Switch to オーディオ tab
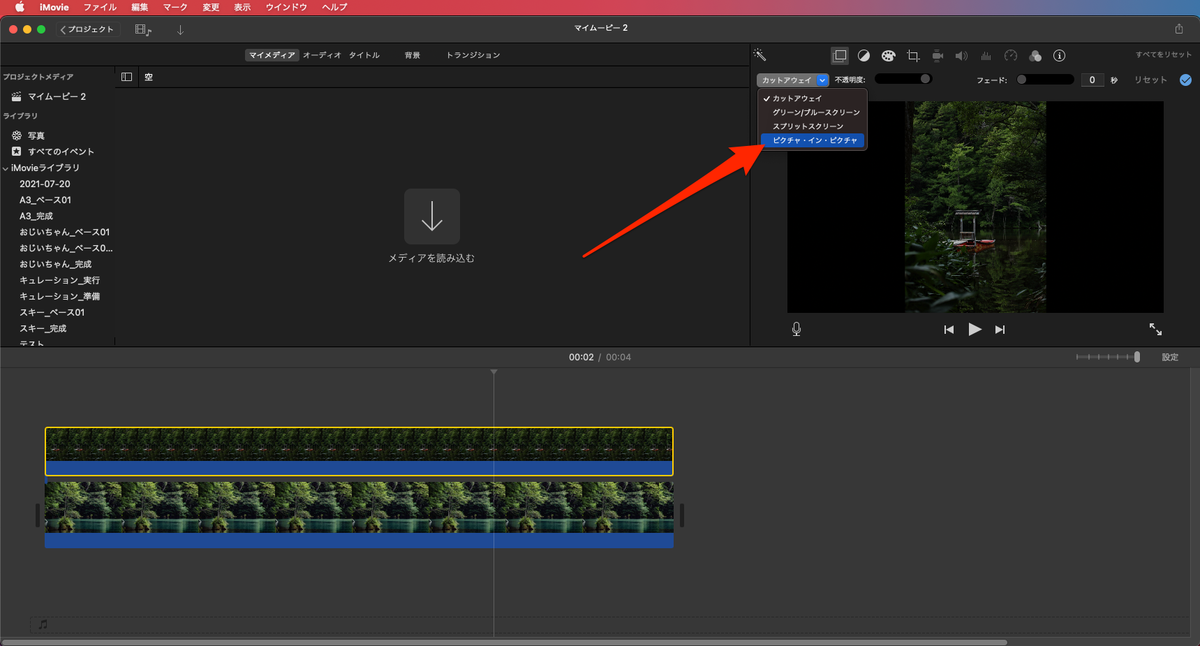This screenshot has height=646, width=1200. coord(322,55)
